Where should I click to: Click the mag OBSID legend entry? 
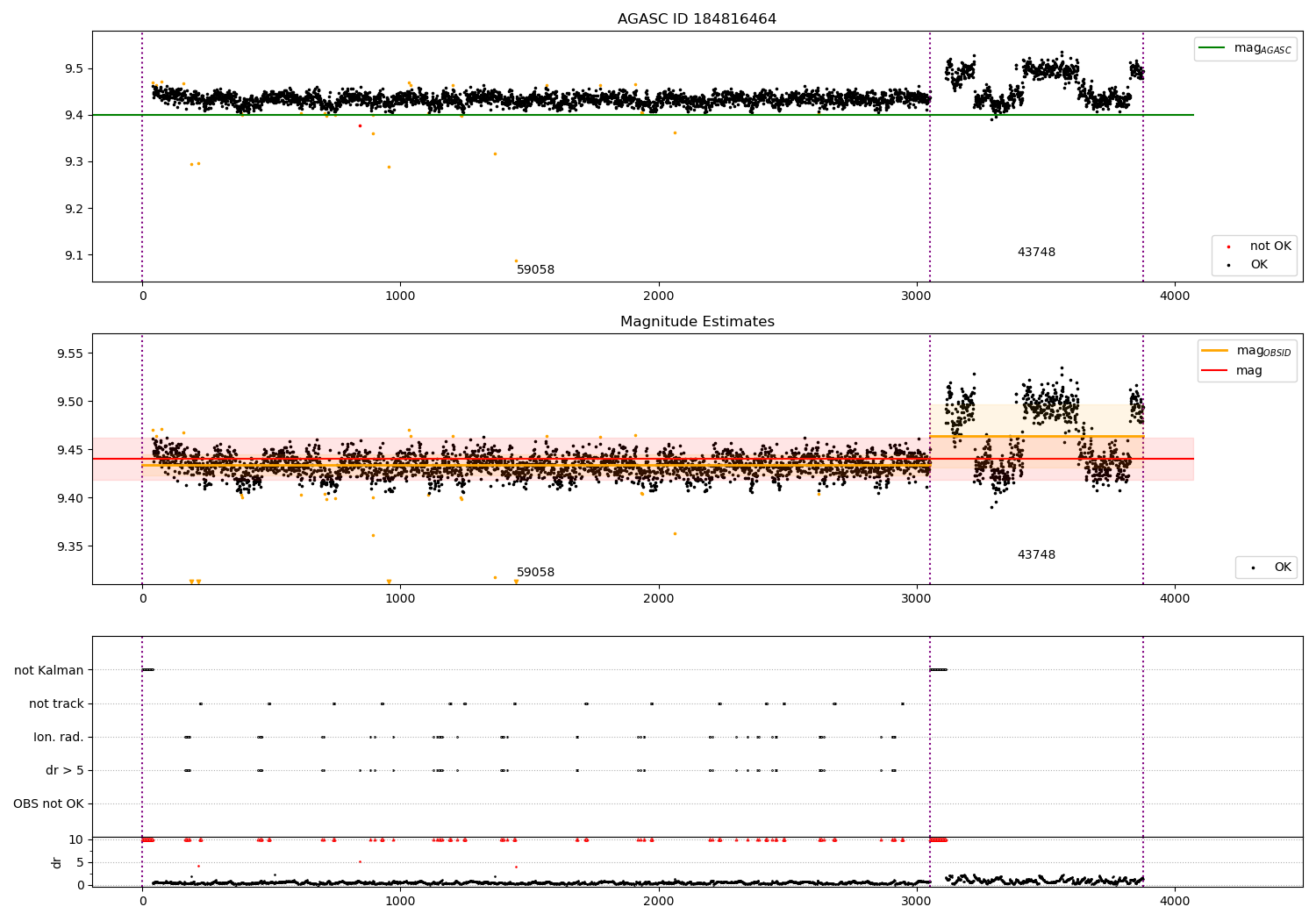1247,352
